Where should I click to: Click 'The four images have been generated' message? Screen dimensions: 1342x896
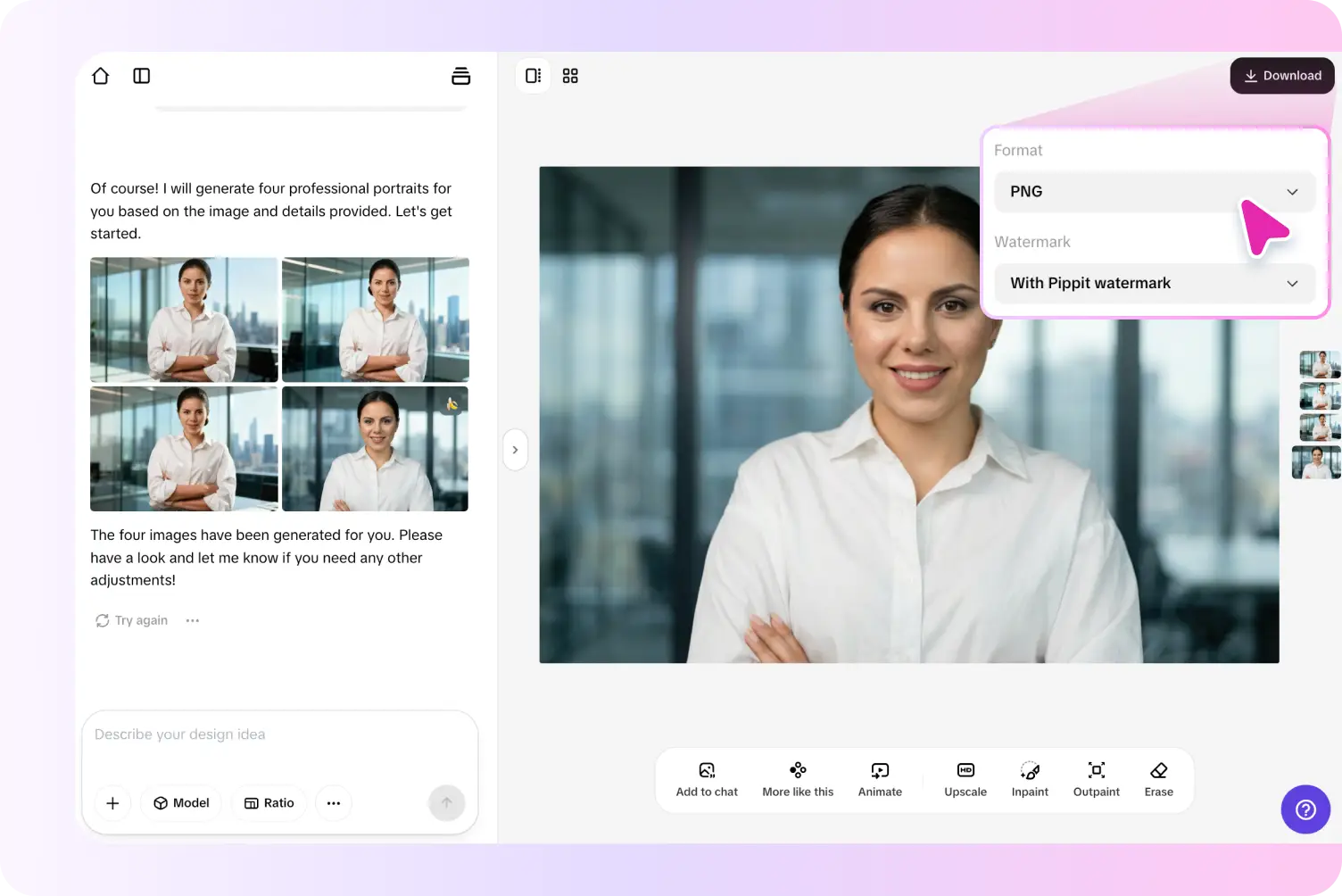coord(267,558)
